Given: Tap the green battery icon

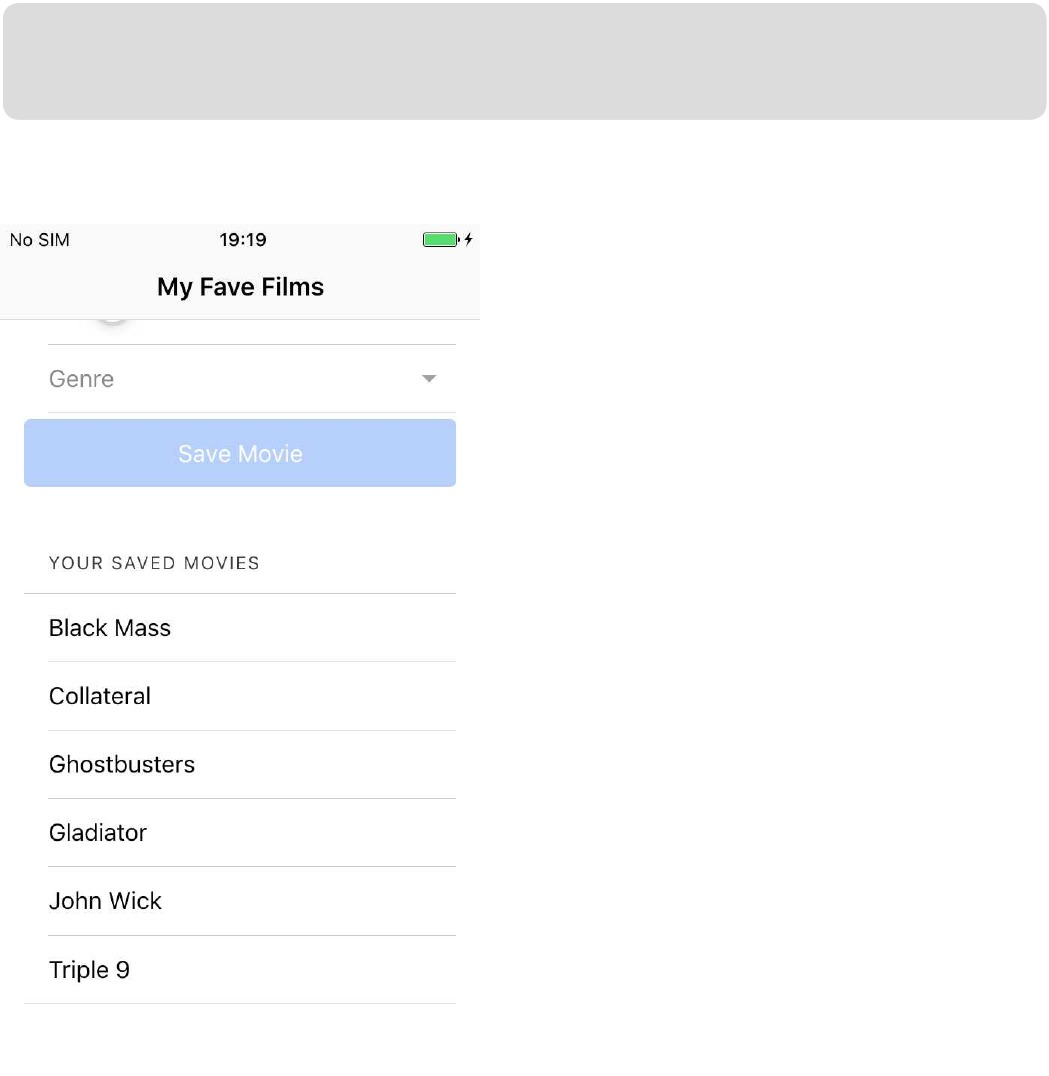Looking at the screenshot, I should tap(441, 239).
